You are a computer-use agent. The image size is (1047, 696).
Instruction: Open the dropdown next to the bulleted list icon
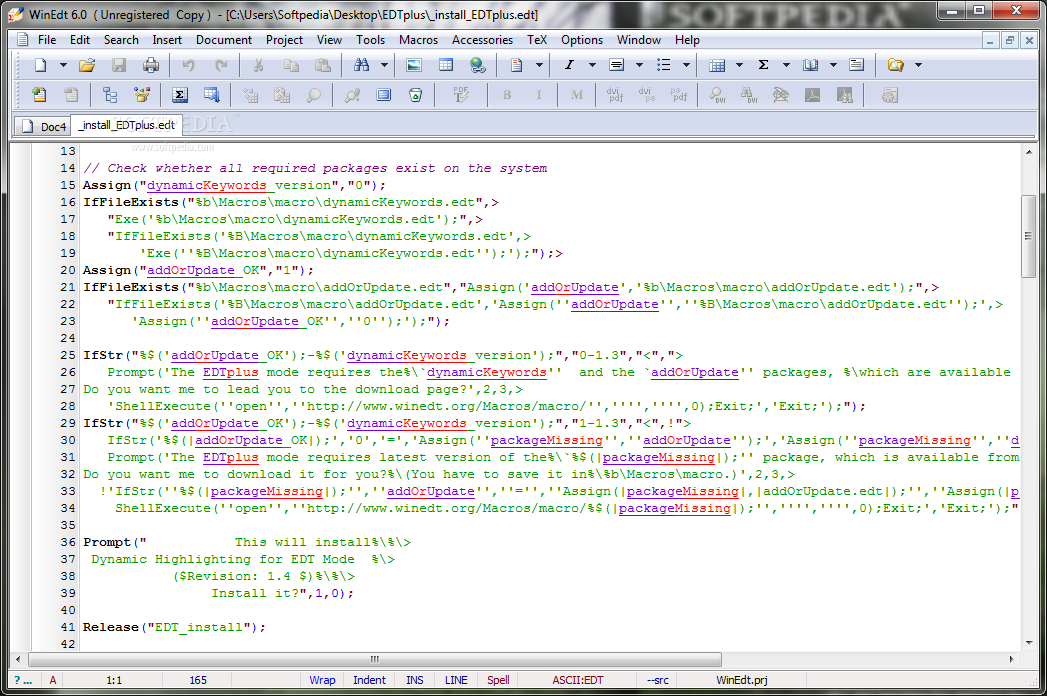point(686,65)
